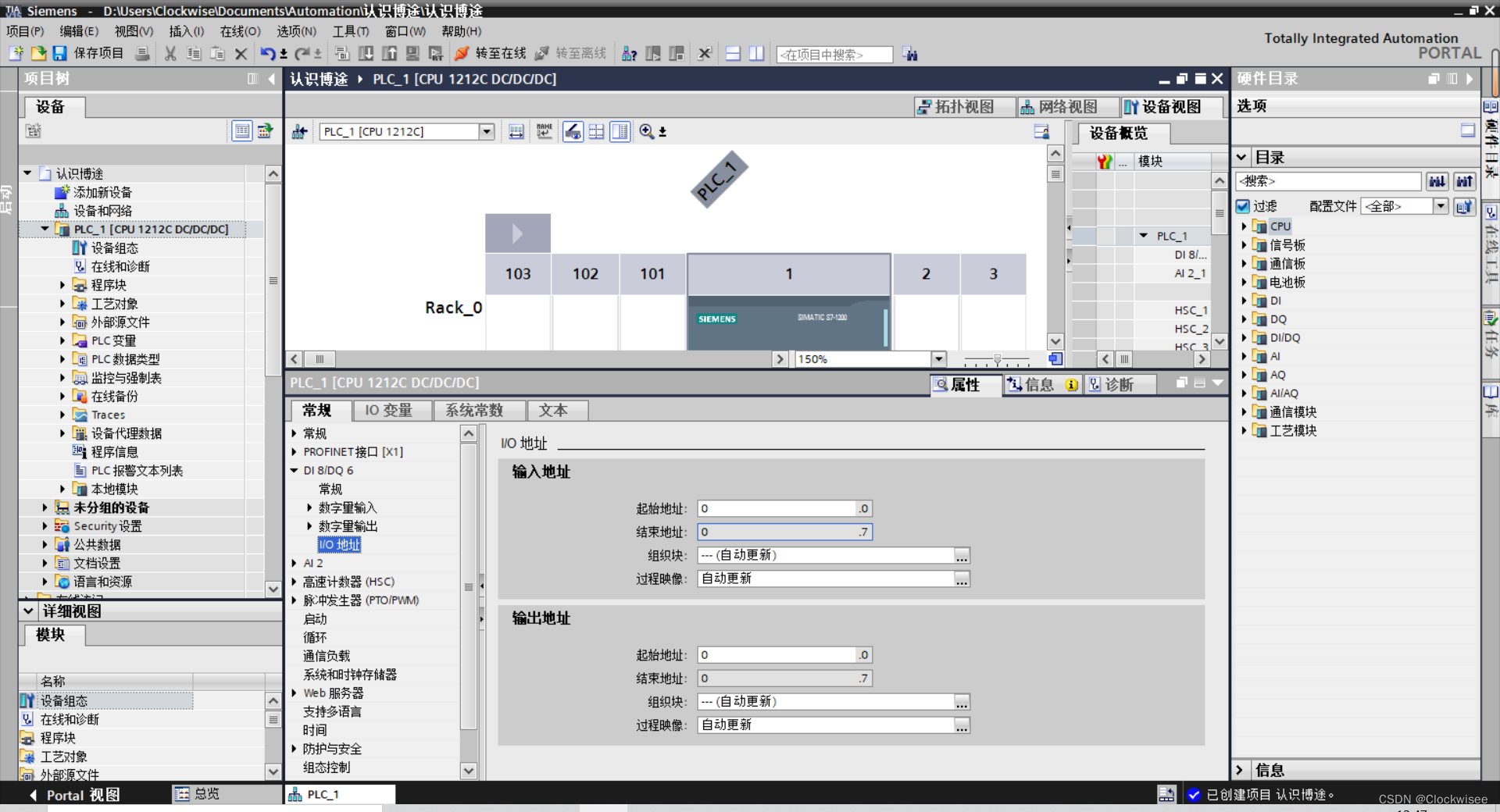Download to device with download icon
1500x812 pixels.
click(x=366, y=53)
